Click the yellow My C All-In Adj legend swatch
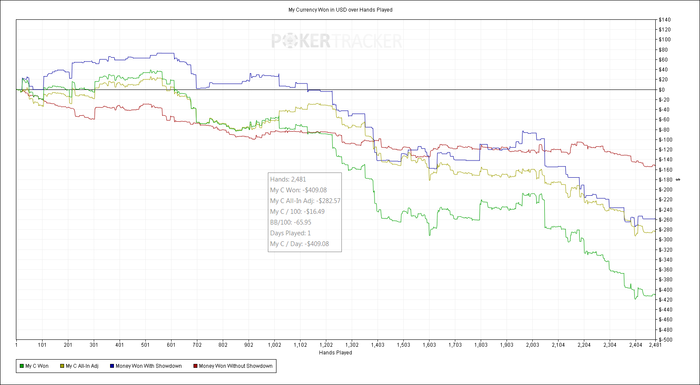 (x=62, y=366)
